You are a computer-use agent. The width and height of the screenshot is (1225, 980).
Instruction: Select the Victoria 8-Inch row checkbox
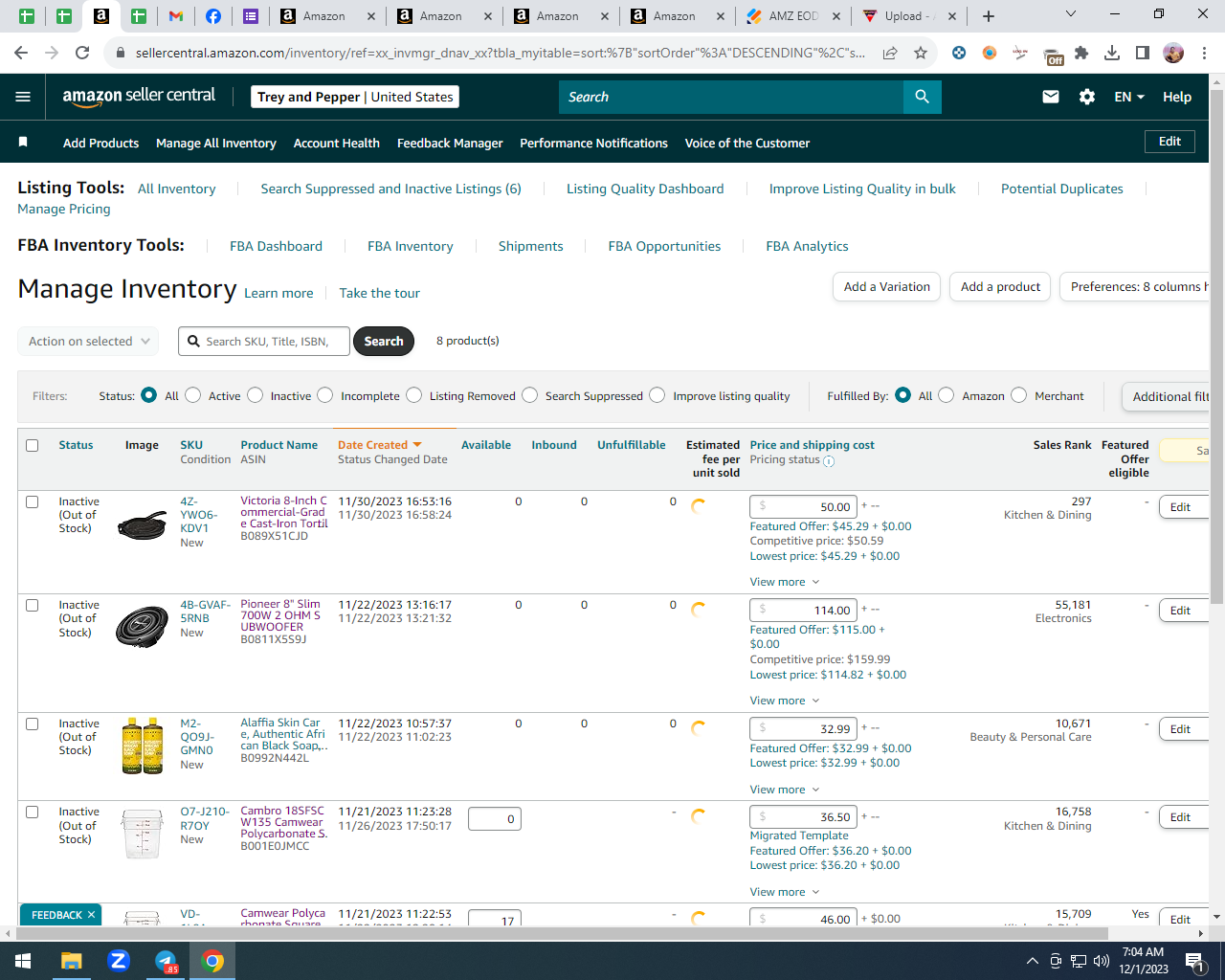click(33, 501)
